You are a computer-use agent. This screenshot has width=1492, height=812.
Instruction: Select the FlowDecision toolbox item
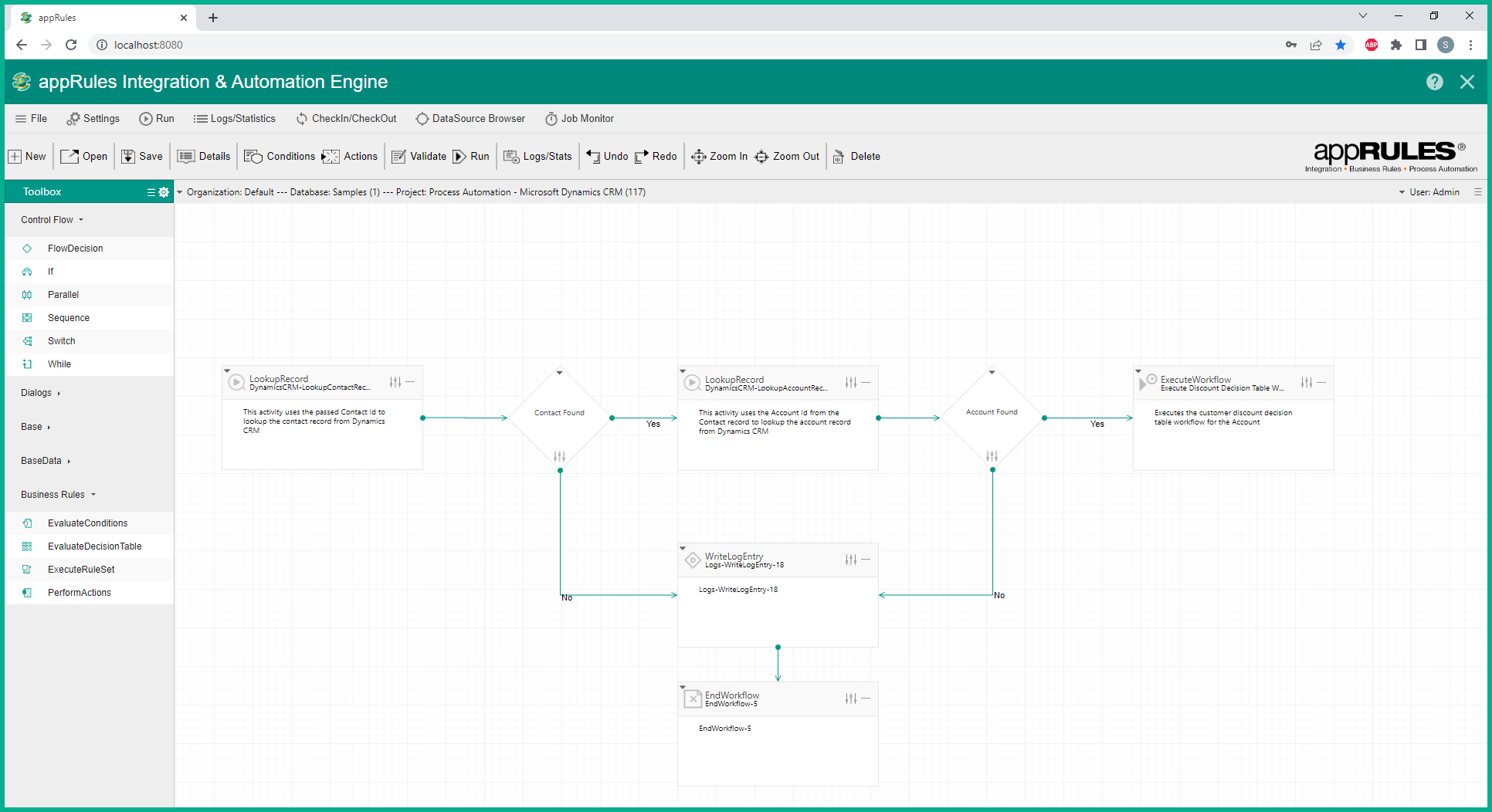pos(90,249)
